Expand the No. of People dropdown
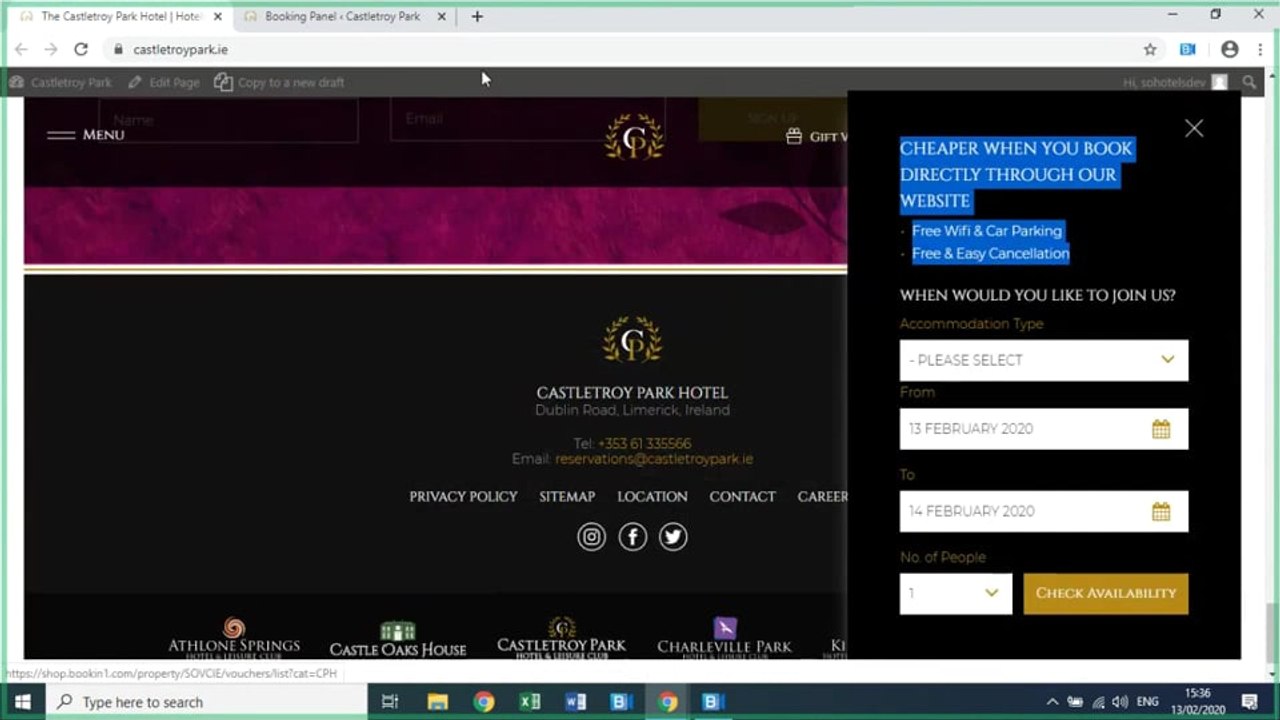This screenshot has height=720, width=1280. [956, 593]
